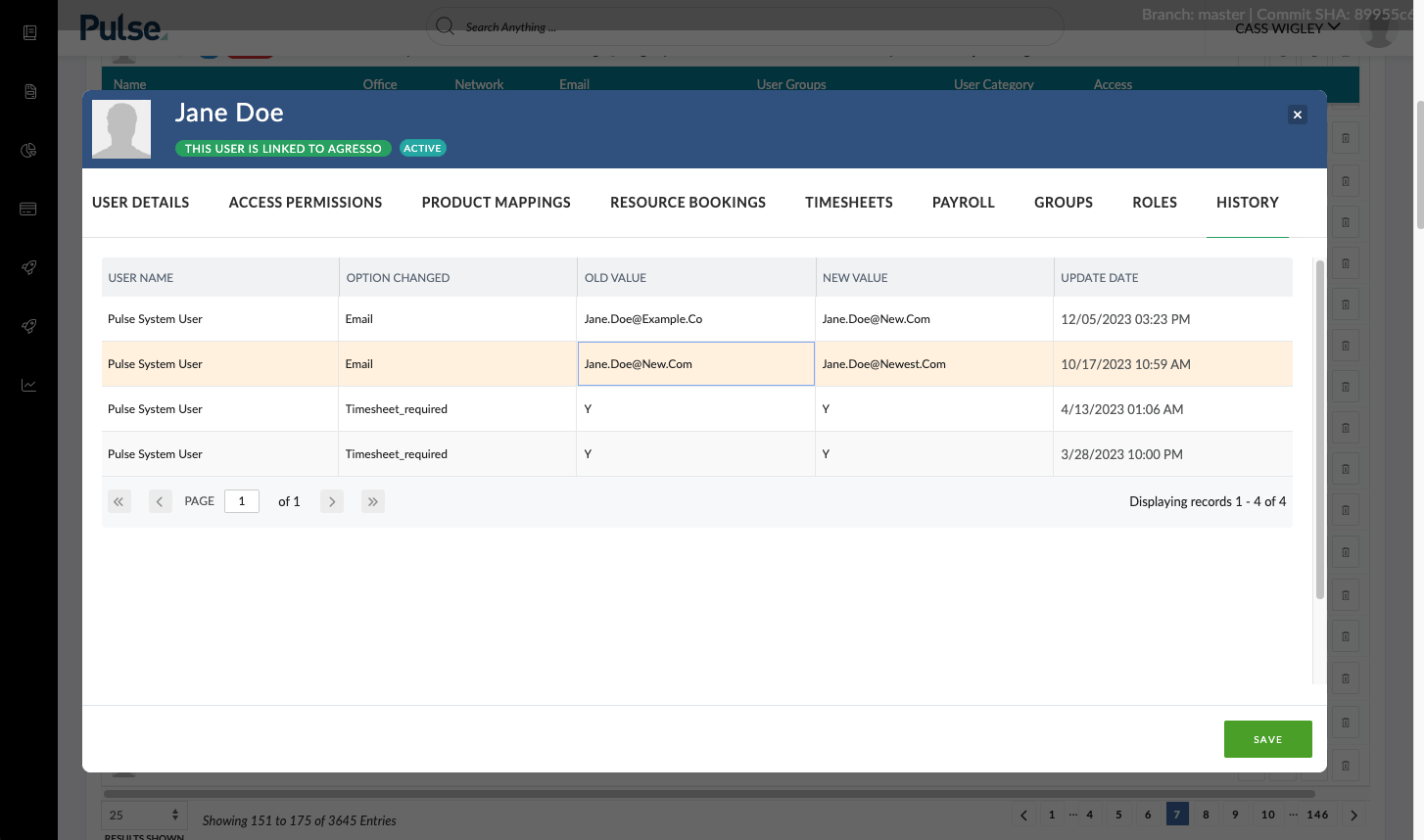This screenshot has width=1424, height=840.
Task: Switch to the Access Permissions tab
Action: coord(306,203)
